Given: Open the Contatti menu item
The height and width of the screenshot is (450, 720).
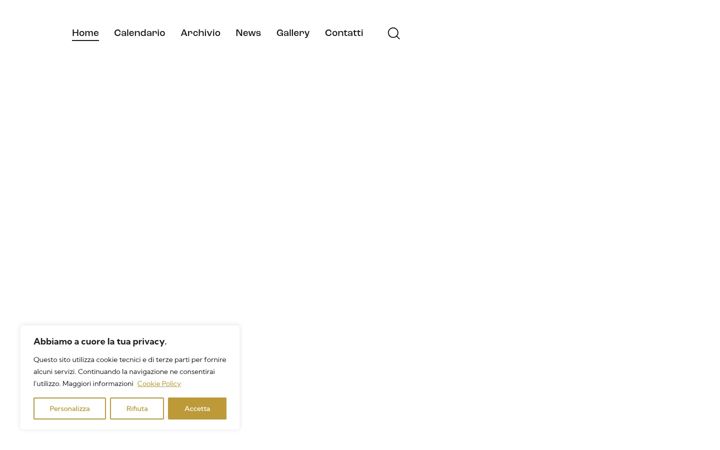Looking at the screenshot, I should click(344, 33).
